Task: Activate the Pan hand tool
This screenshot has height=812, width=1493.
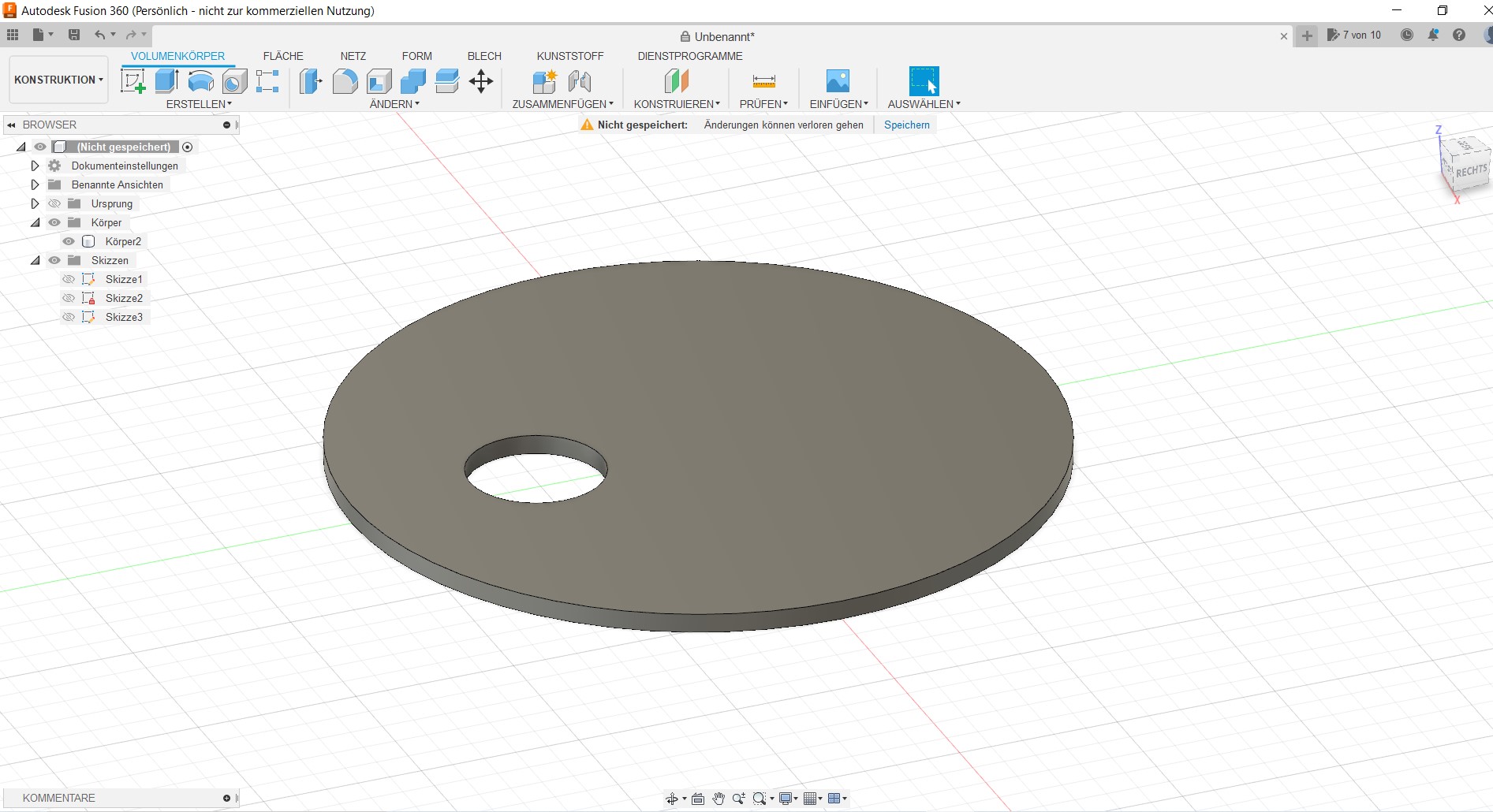Action: pyautogui.click(x=719, y=799)
